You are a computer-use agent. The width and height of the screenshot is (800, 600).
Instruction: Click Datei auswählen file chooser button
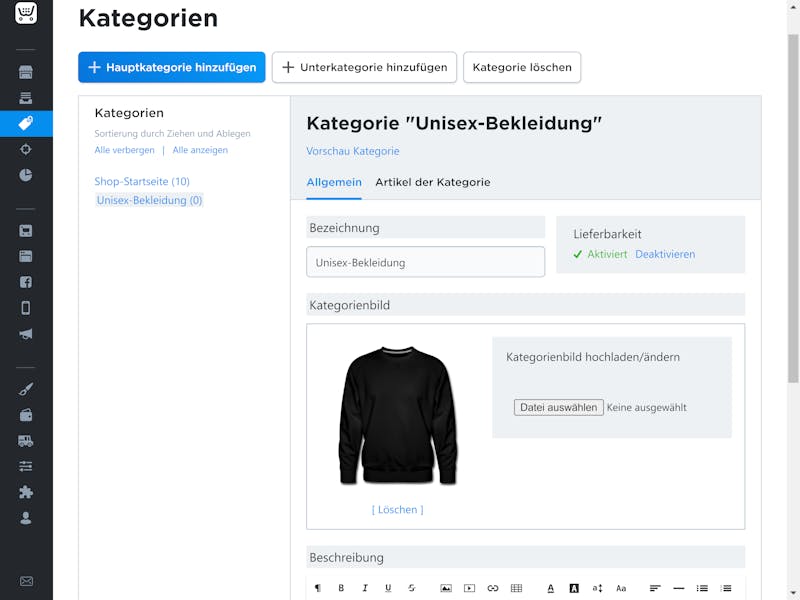pyautogui.click(x=559, y=408)
